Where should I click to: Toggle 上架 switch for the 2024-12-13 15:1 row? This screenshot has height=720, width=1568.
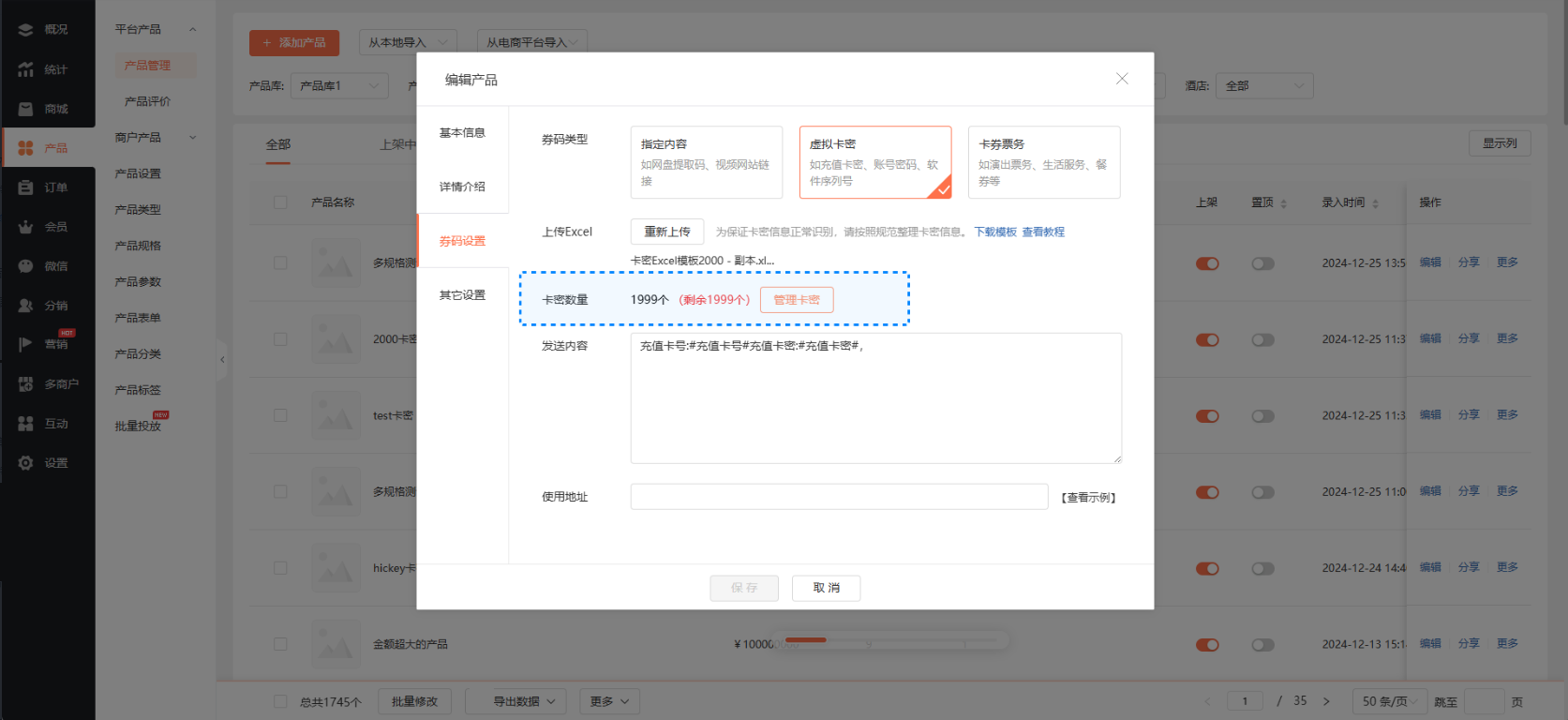(1207, 645)
